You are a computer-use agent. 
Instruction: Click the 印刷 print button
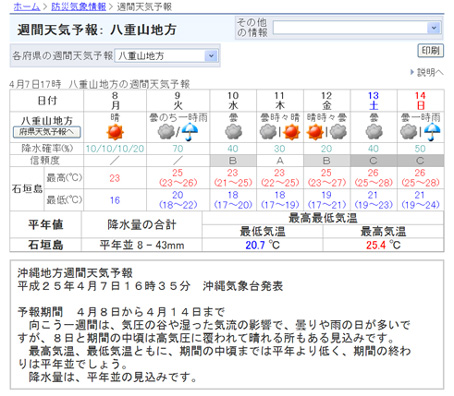430,51
